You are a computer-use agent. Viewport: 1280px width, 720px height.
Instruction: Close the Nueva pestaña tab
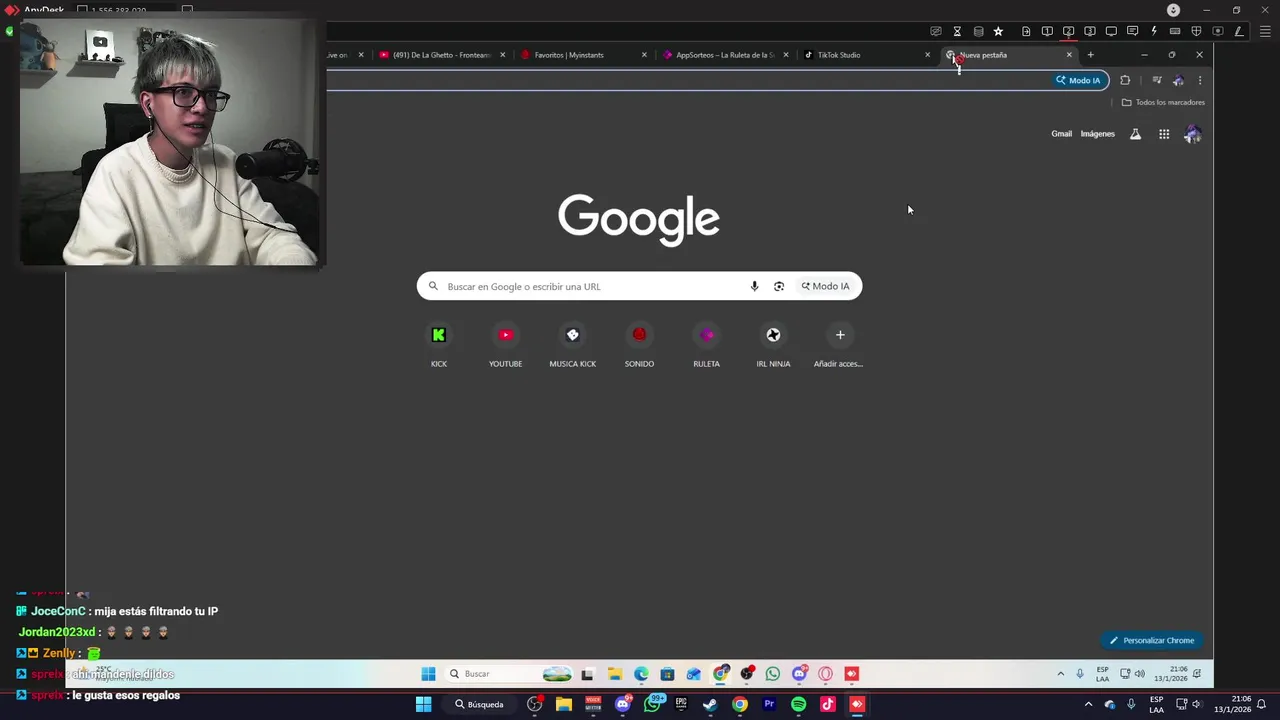(1069, 55)
